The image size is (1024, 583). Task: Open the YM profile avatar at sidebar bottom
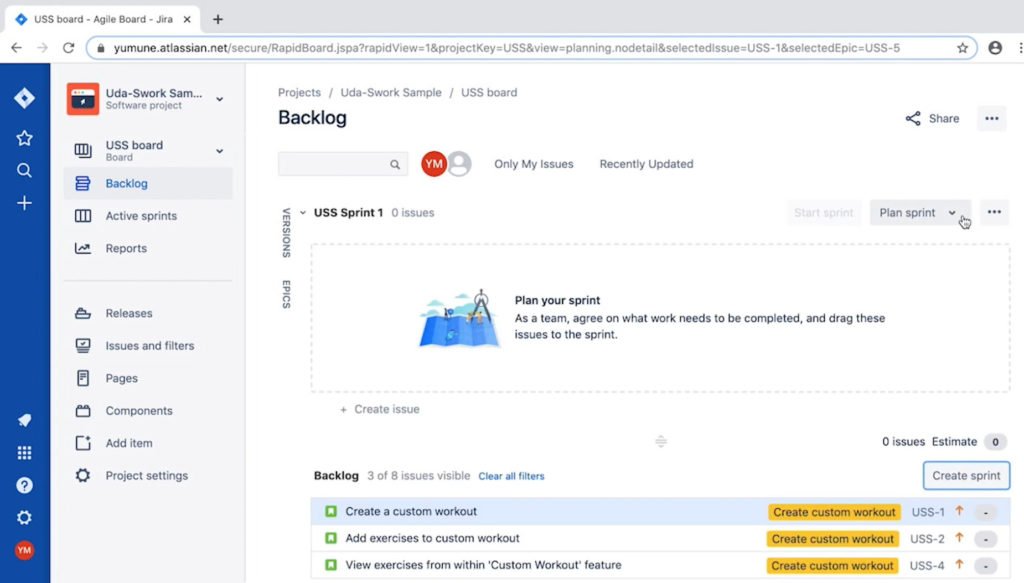tap(24, 550)
